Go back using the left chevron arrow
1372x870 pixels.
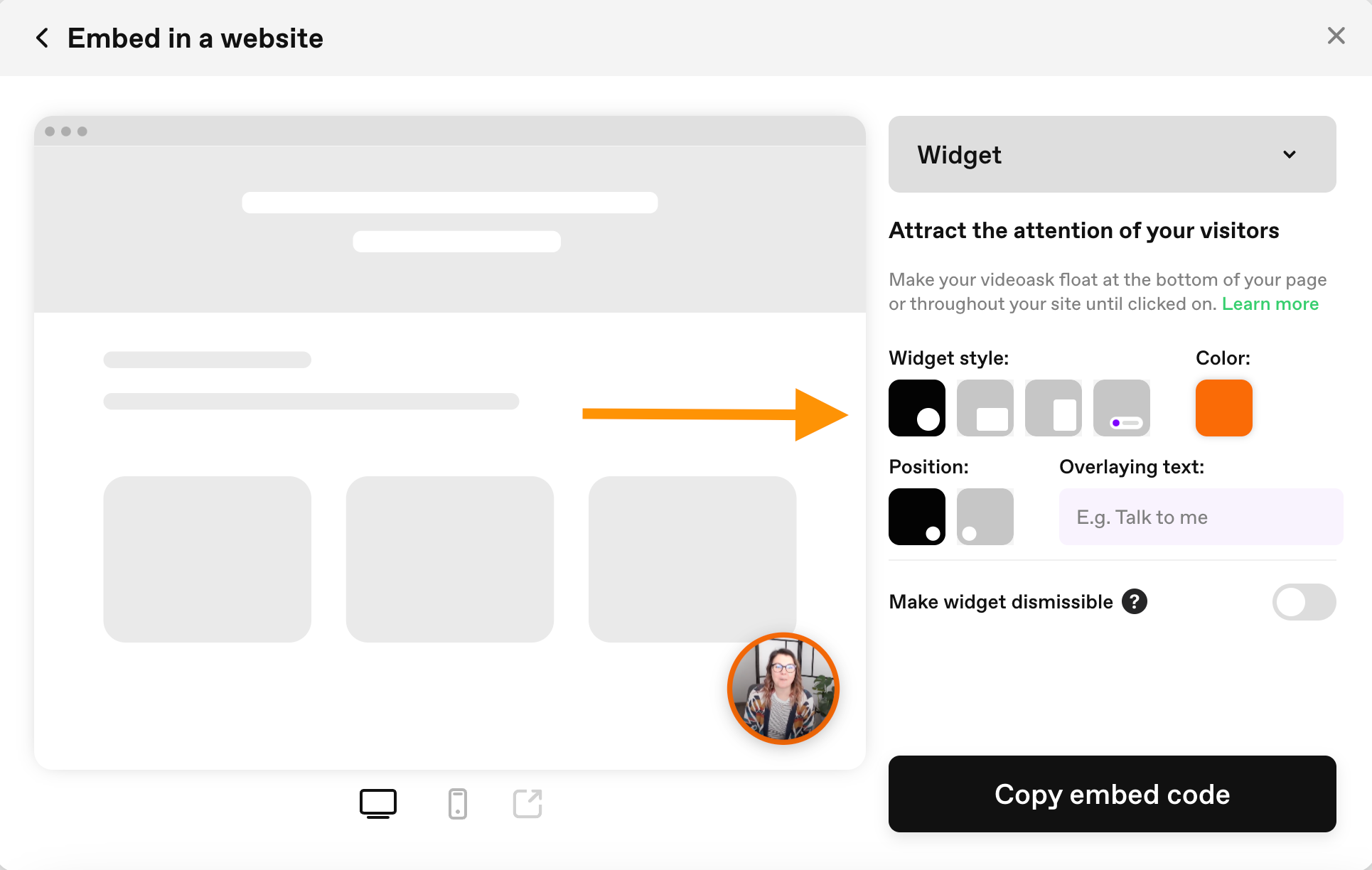coord(42,38)
